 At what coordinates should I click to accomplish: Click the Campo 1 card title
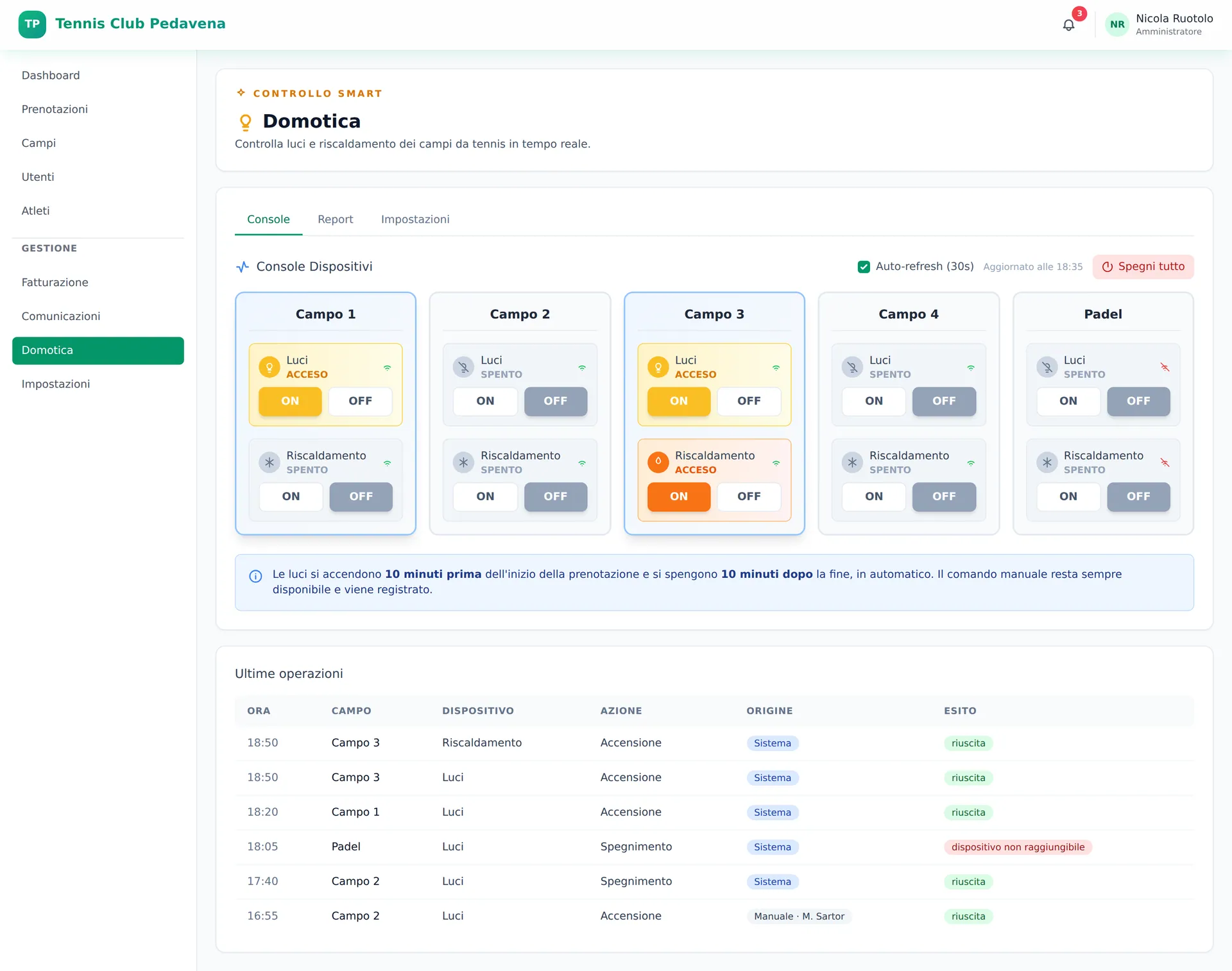[325, 314]
